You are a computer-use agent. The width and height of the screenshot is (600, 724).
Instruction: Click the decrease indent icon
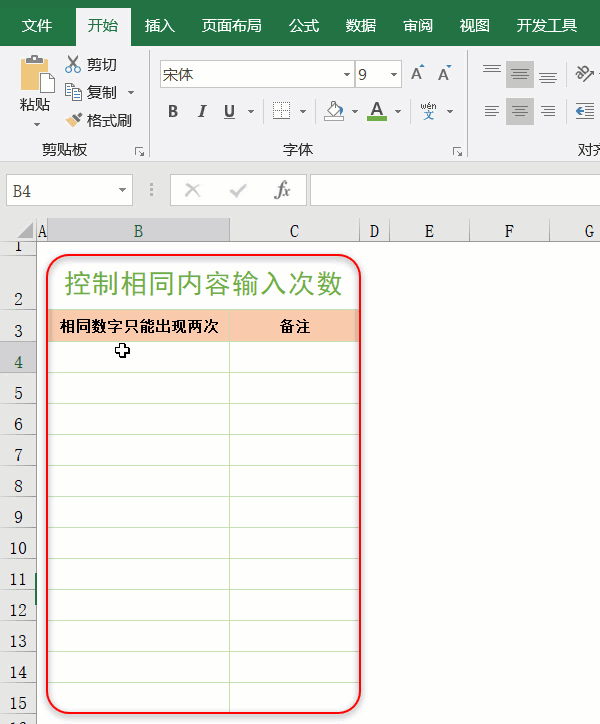[585, 111]
